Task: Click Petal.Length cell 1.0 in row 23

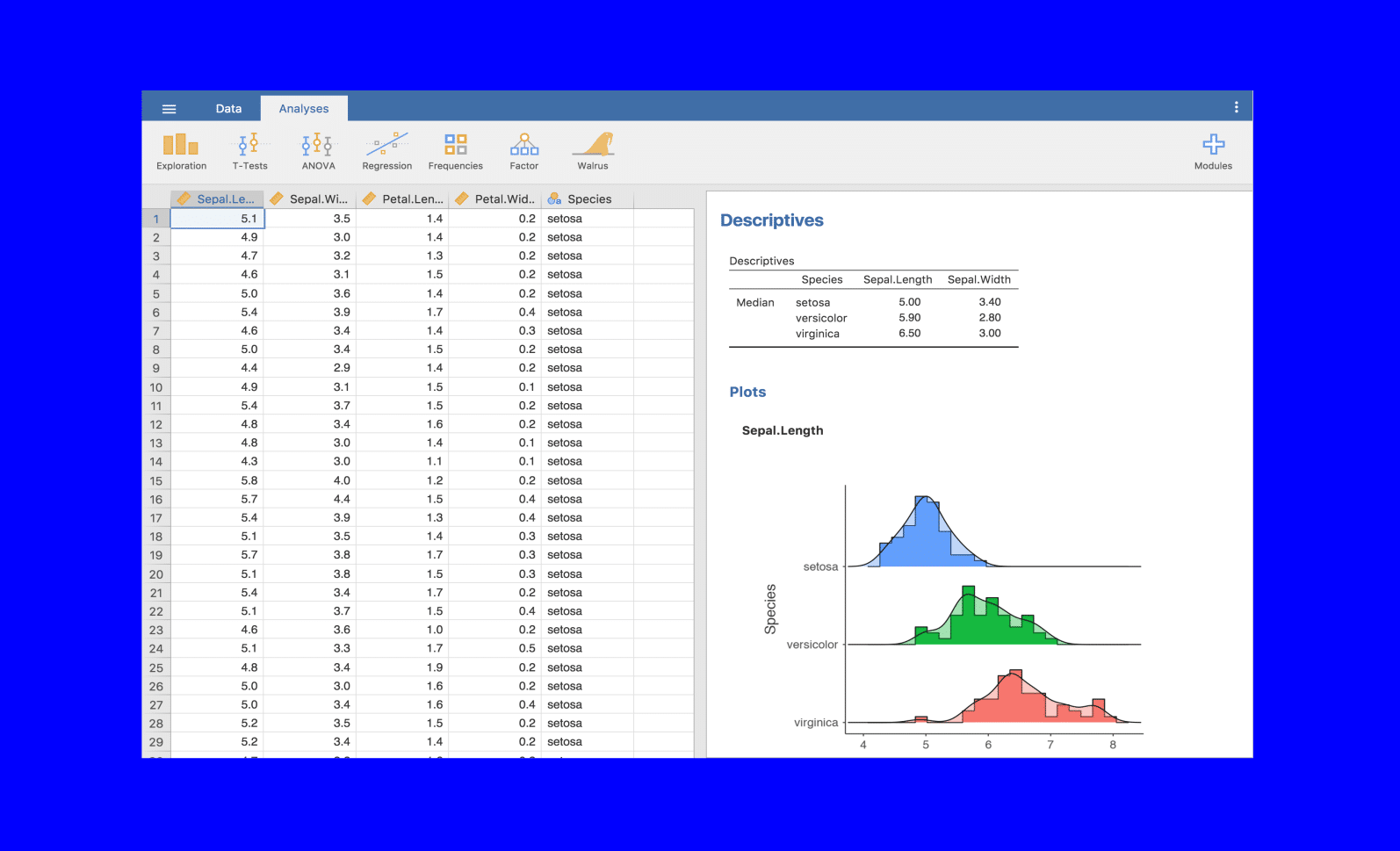Action: (x=402, y=630)
